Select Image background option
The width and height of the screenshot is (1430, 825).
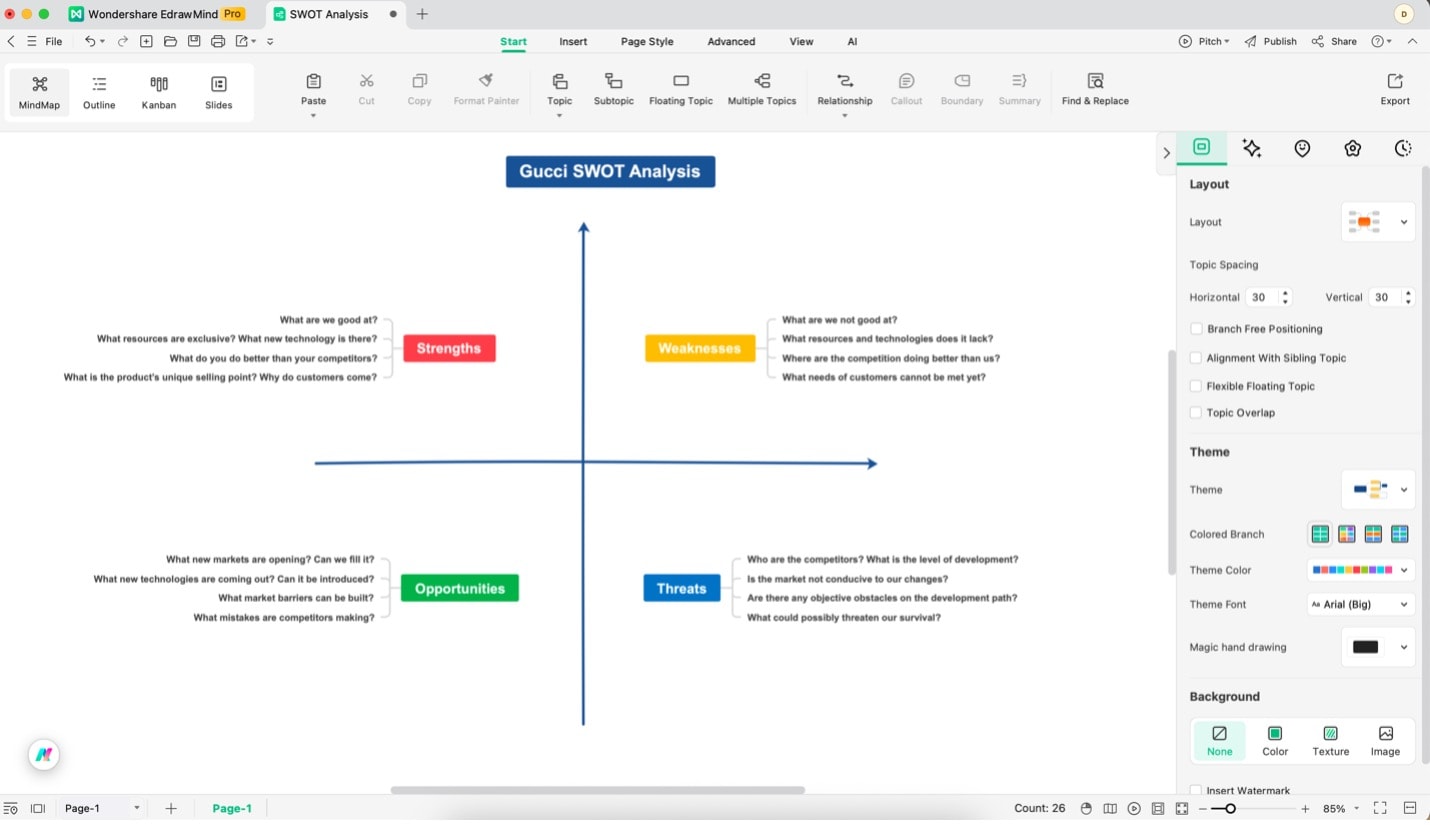[1385, 741]
